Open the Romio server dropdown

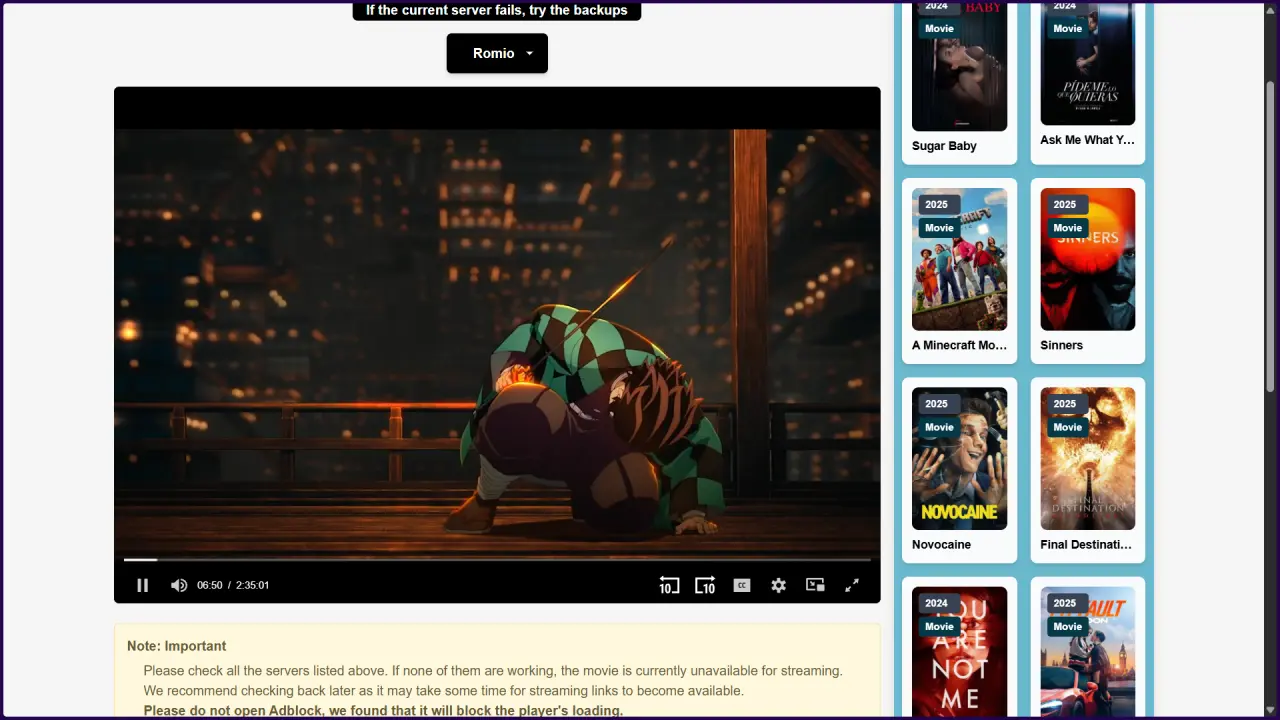click(x=497, y=53)
